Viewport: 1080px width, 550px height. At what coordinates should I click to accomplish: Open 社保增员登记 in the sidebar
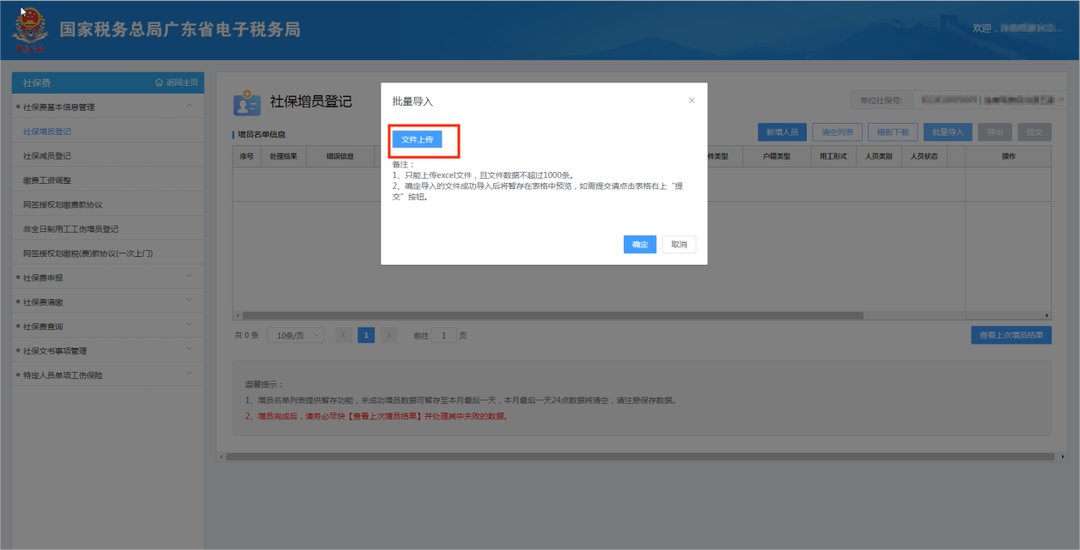pyautogui.click(x=47, y=131)
